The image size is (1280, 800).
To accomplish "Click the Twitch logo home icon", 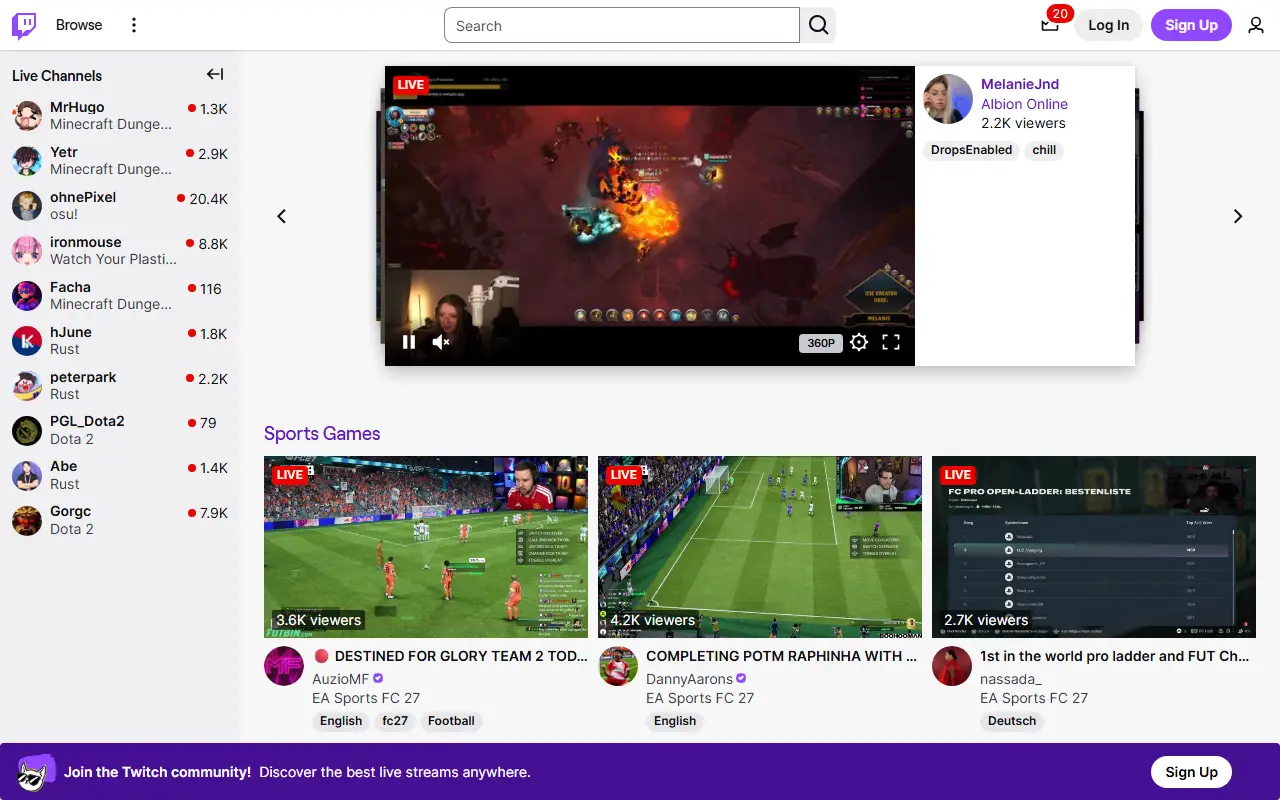I will tap(24, 26).
